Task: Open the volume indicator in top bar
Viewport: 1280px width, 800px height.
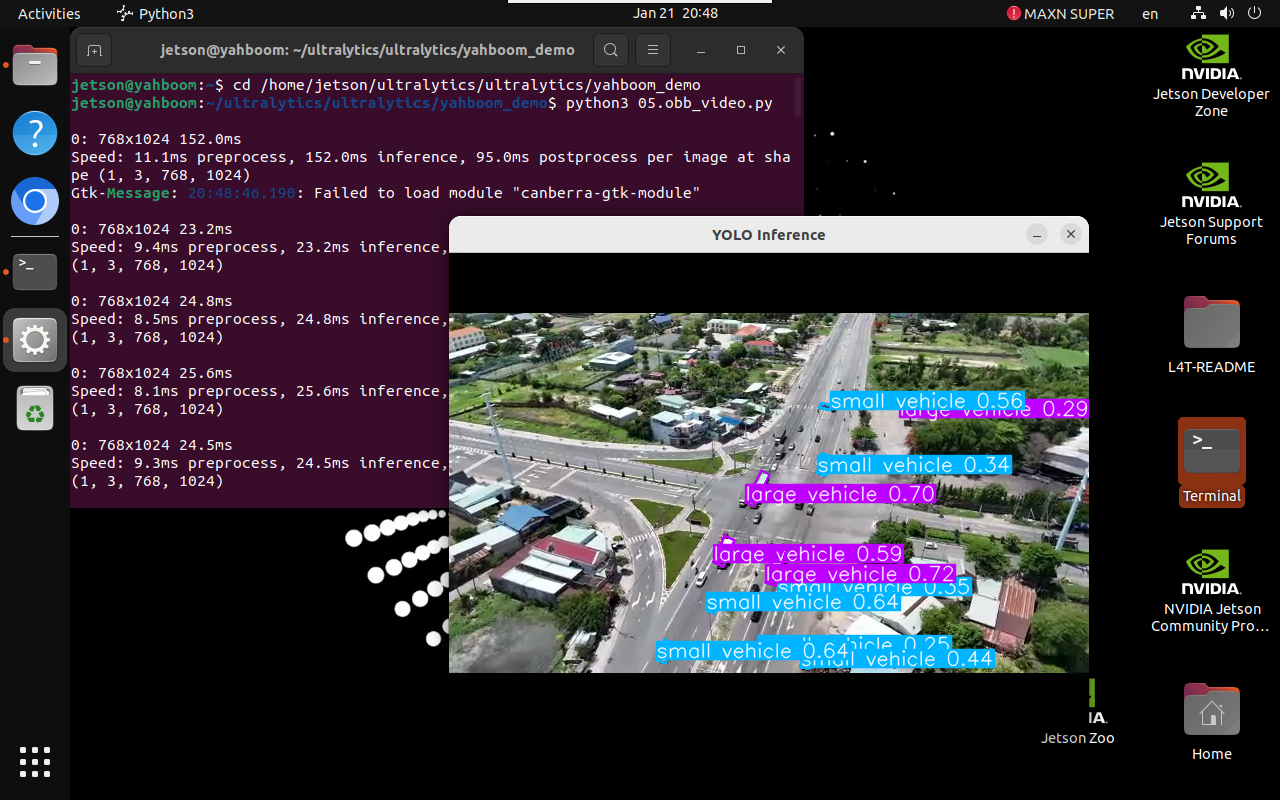Action: (x=1227, y=14)
